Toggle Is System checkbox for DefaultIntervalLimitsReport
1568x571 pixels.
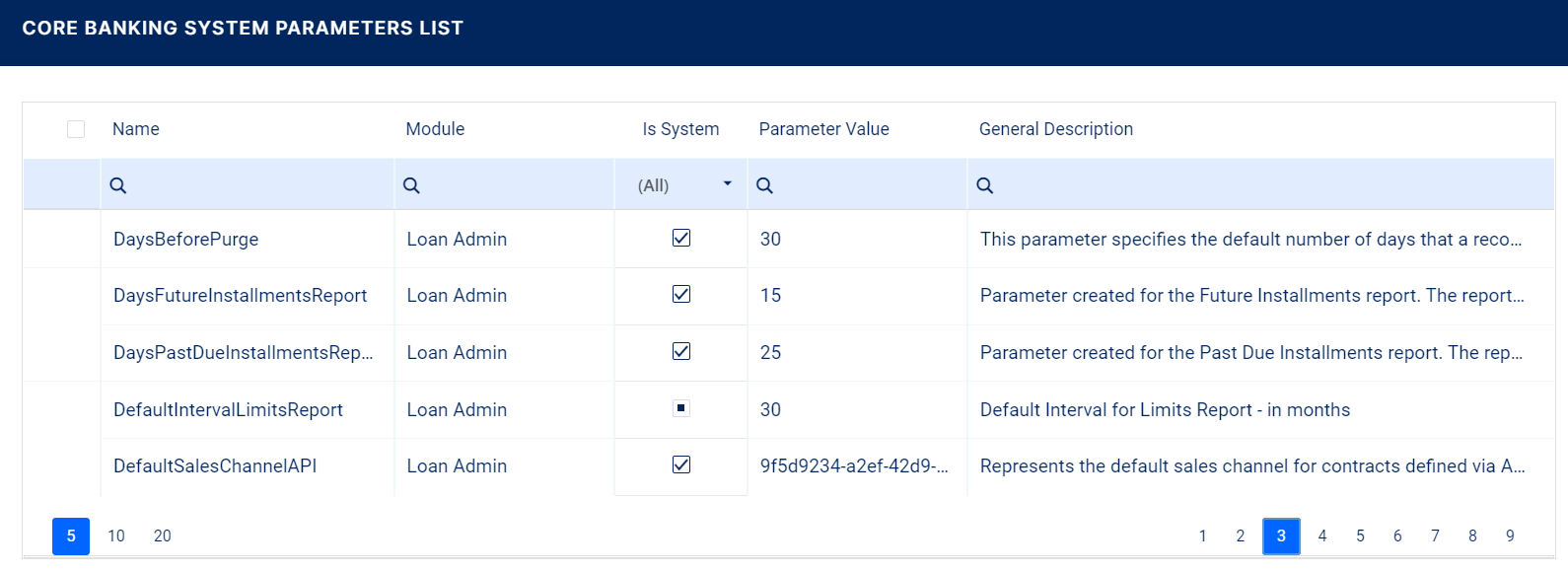680,408
